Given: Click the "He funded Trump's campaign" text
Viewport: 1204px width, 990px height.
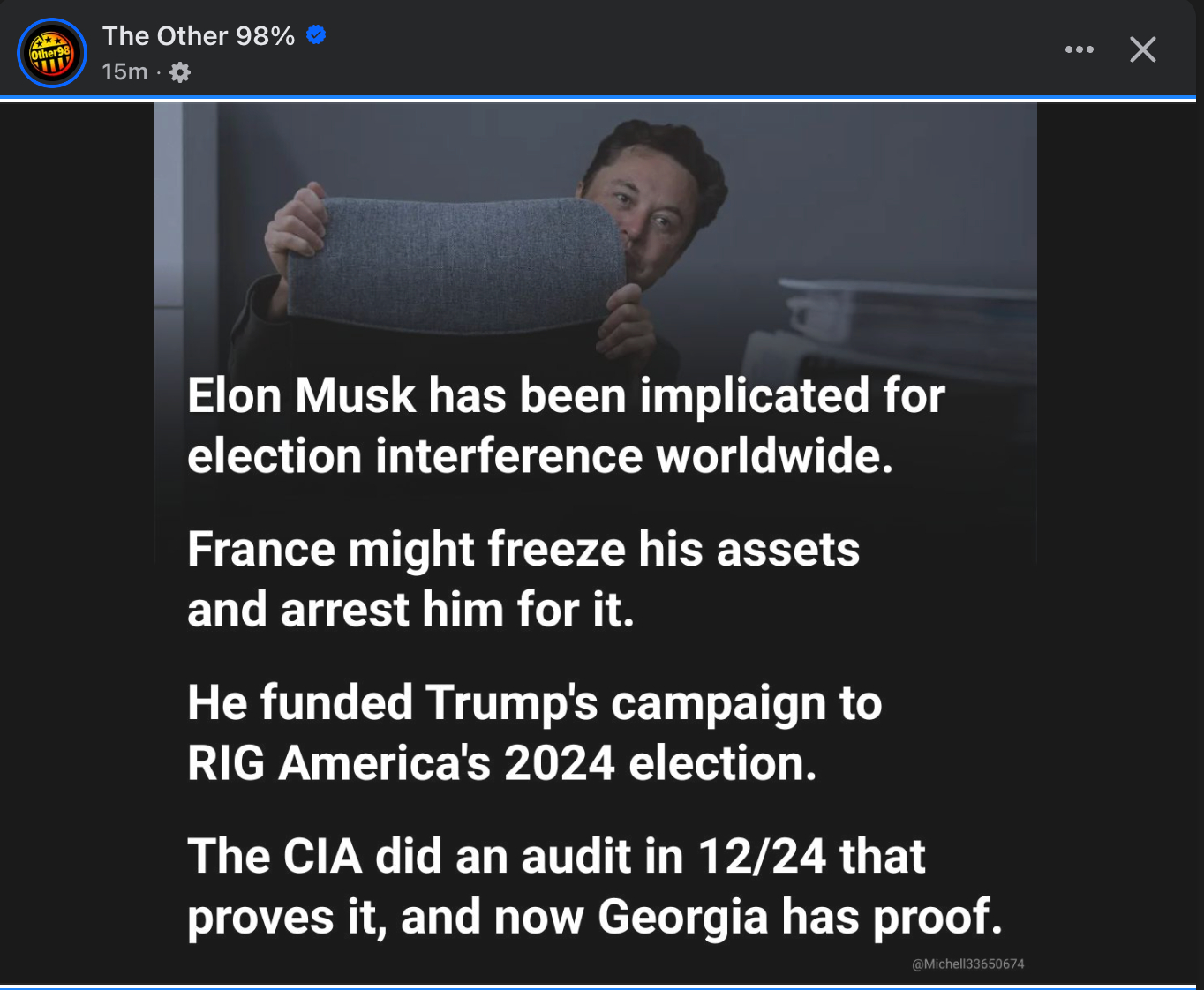Looking at the screenshot, I should click(534, 702).
